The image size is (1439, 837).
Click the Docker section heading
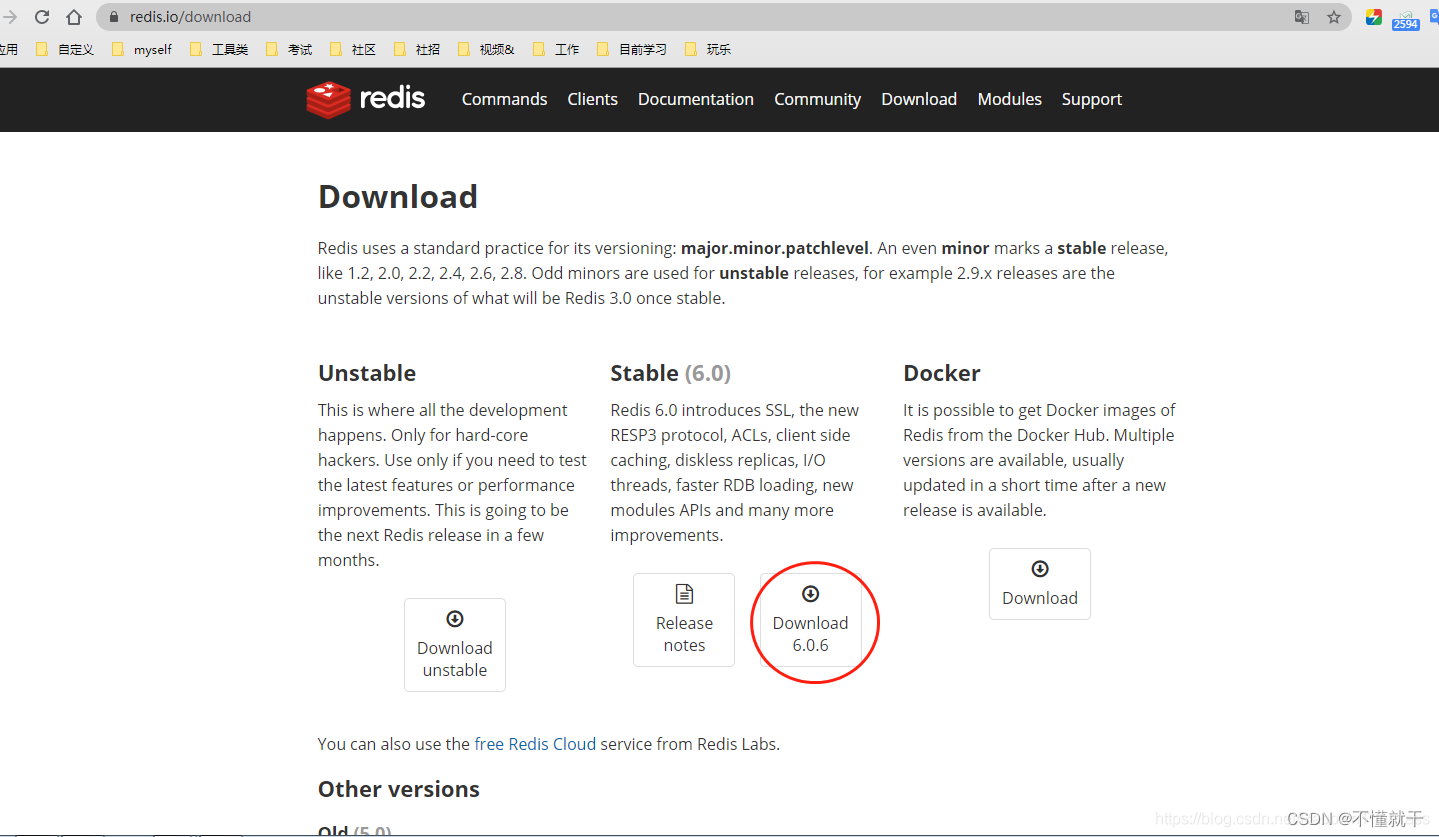(x=942, y=373)
